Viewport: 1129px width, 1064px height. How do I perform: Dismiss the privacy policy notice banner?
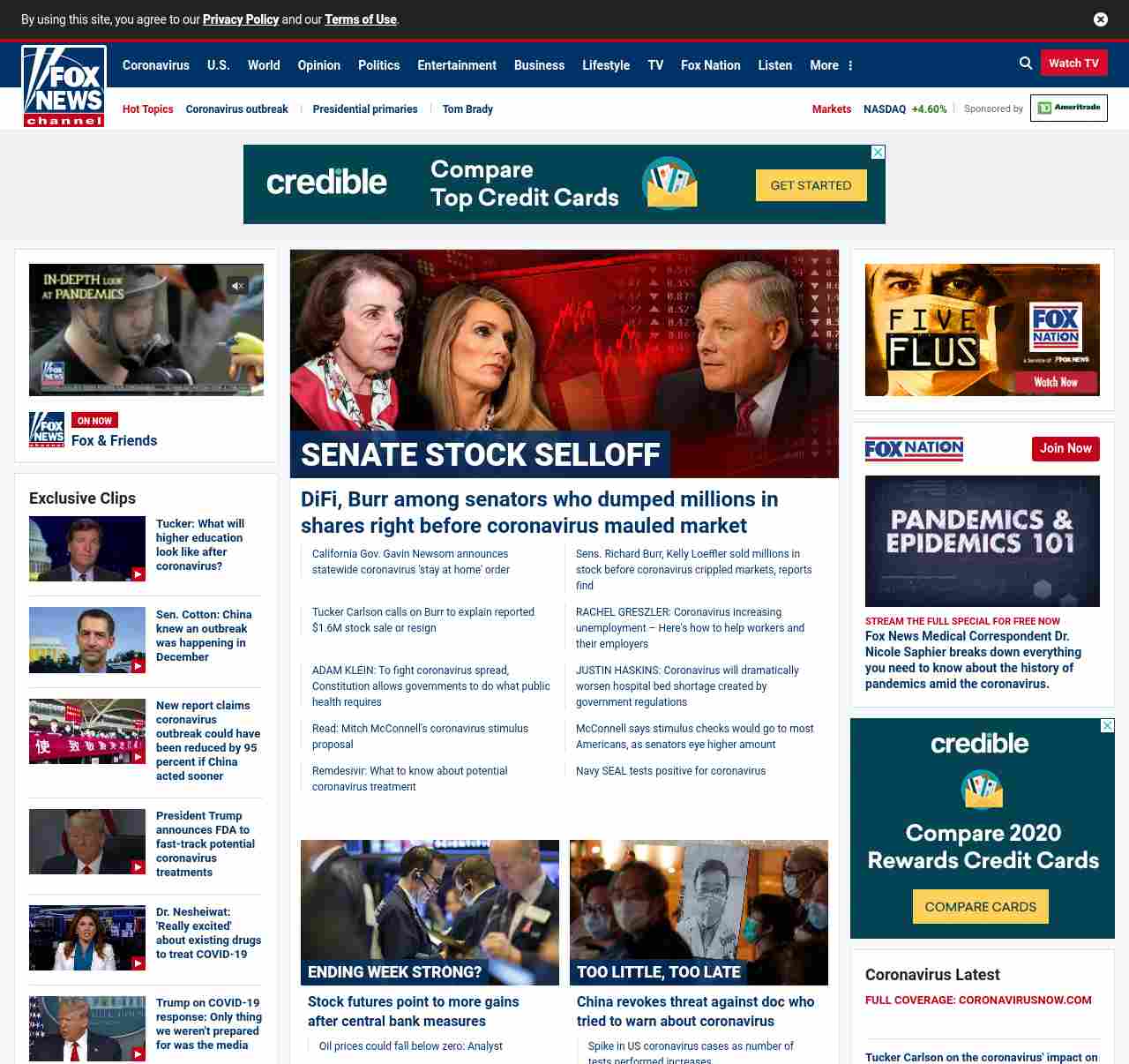(1100, 19)
